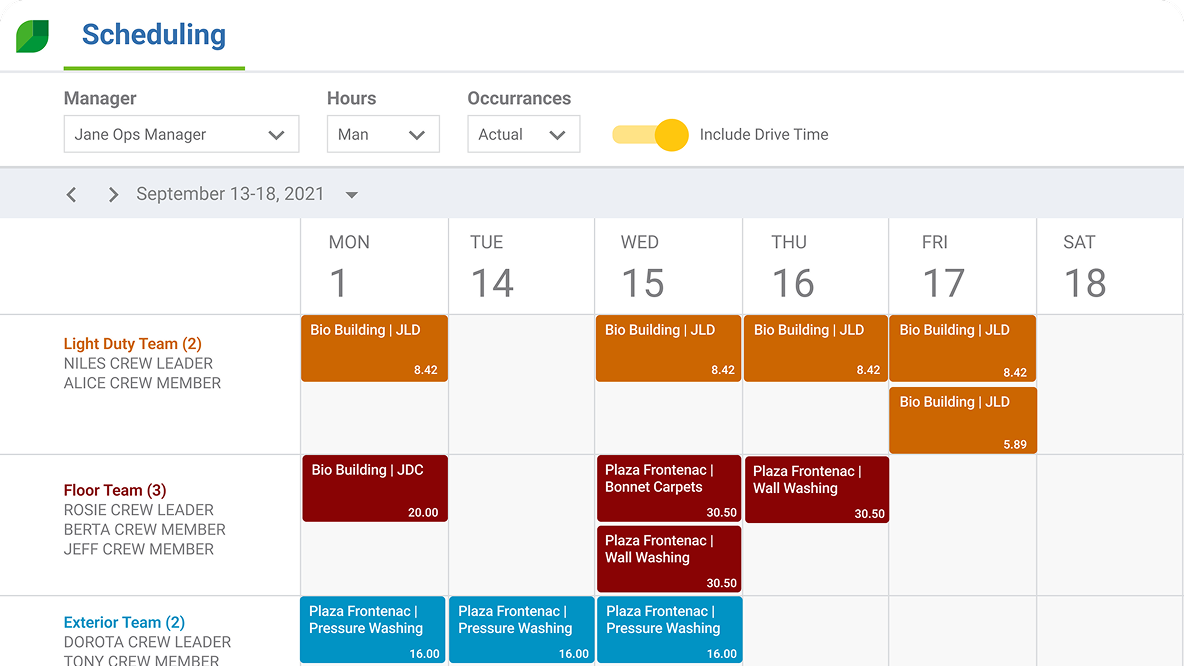Screen dimensions: 1184x666
Task: Open the Floor Team group
Action: click(x=114, y=490)
